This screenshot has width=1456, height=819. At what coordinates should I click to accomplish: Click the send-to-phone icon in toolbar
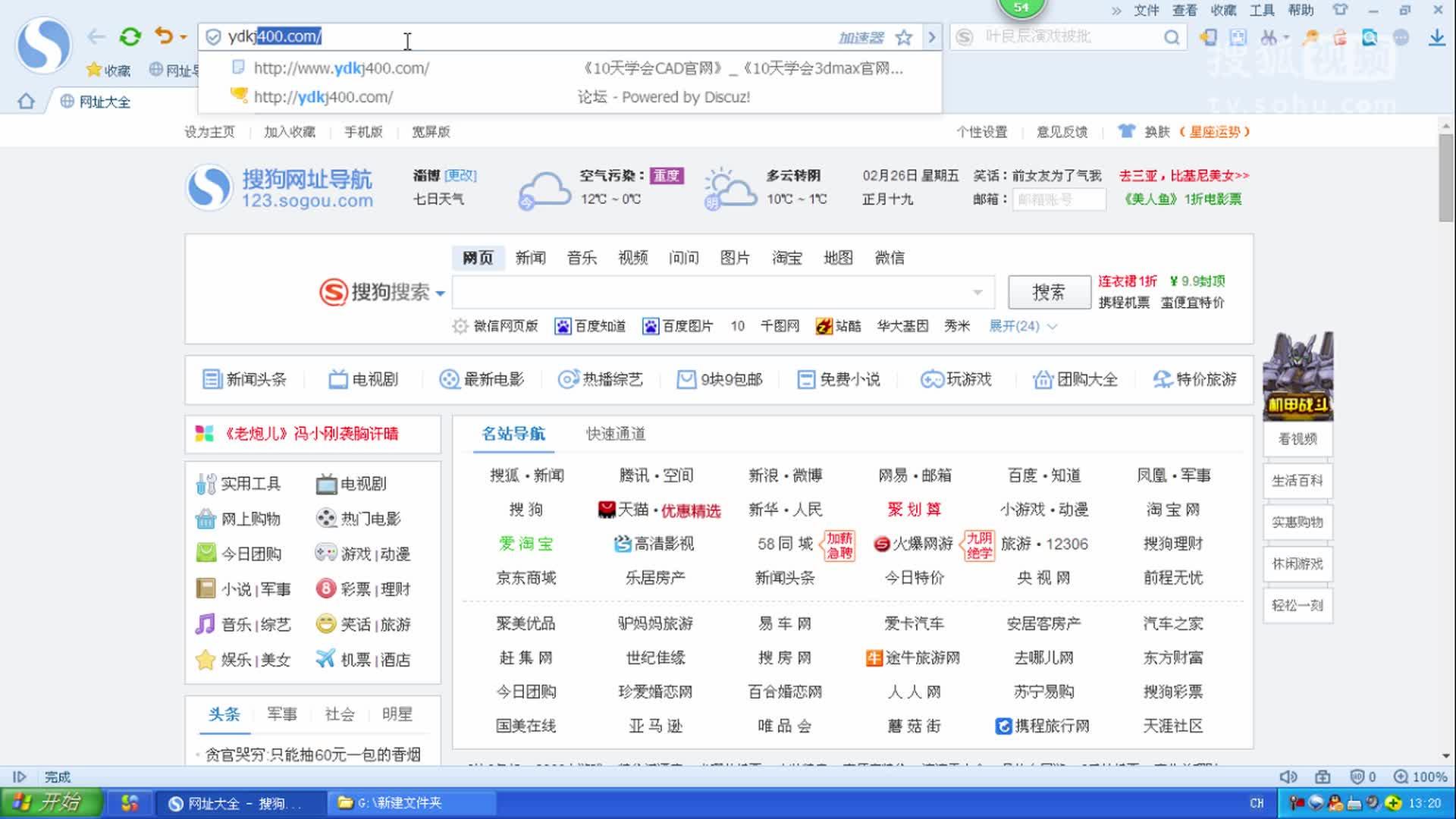tap(1208, 37)
